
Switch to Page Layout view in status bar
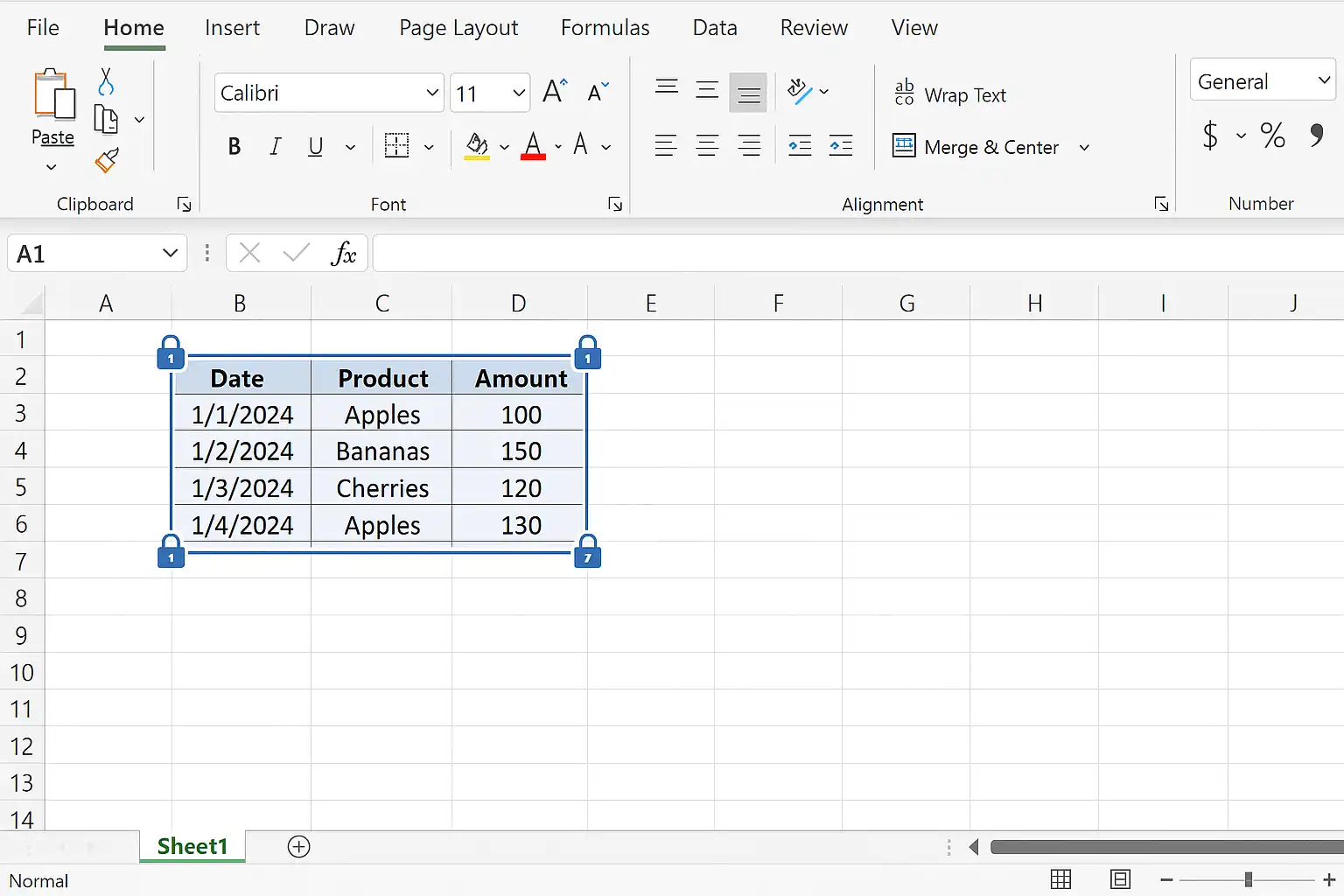[1120, 879]
